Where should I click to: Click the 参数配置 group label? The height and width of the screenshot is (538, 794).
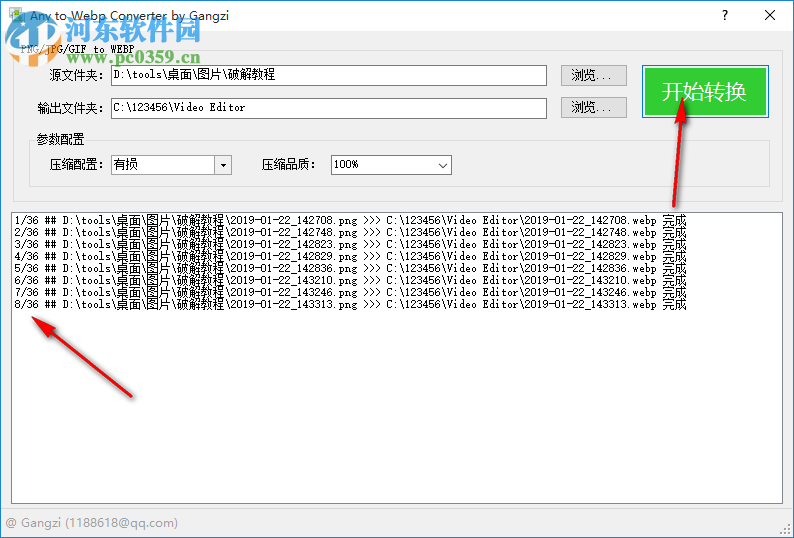click(x=60, y=139)
